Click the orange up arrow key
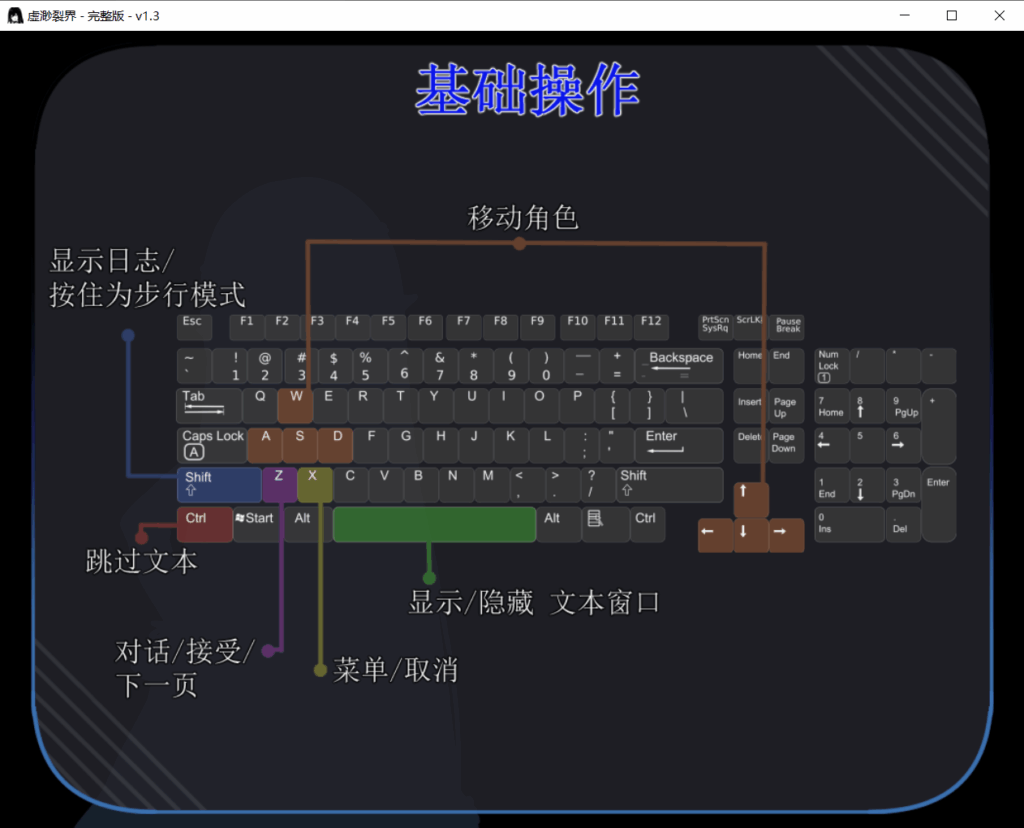The width and height of the screenshot is (1024, 828). coord(751,500)
